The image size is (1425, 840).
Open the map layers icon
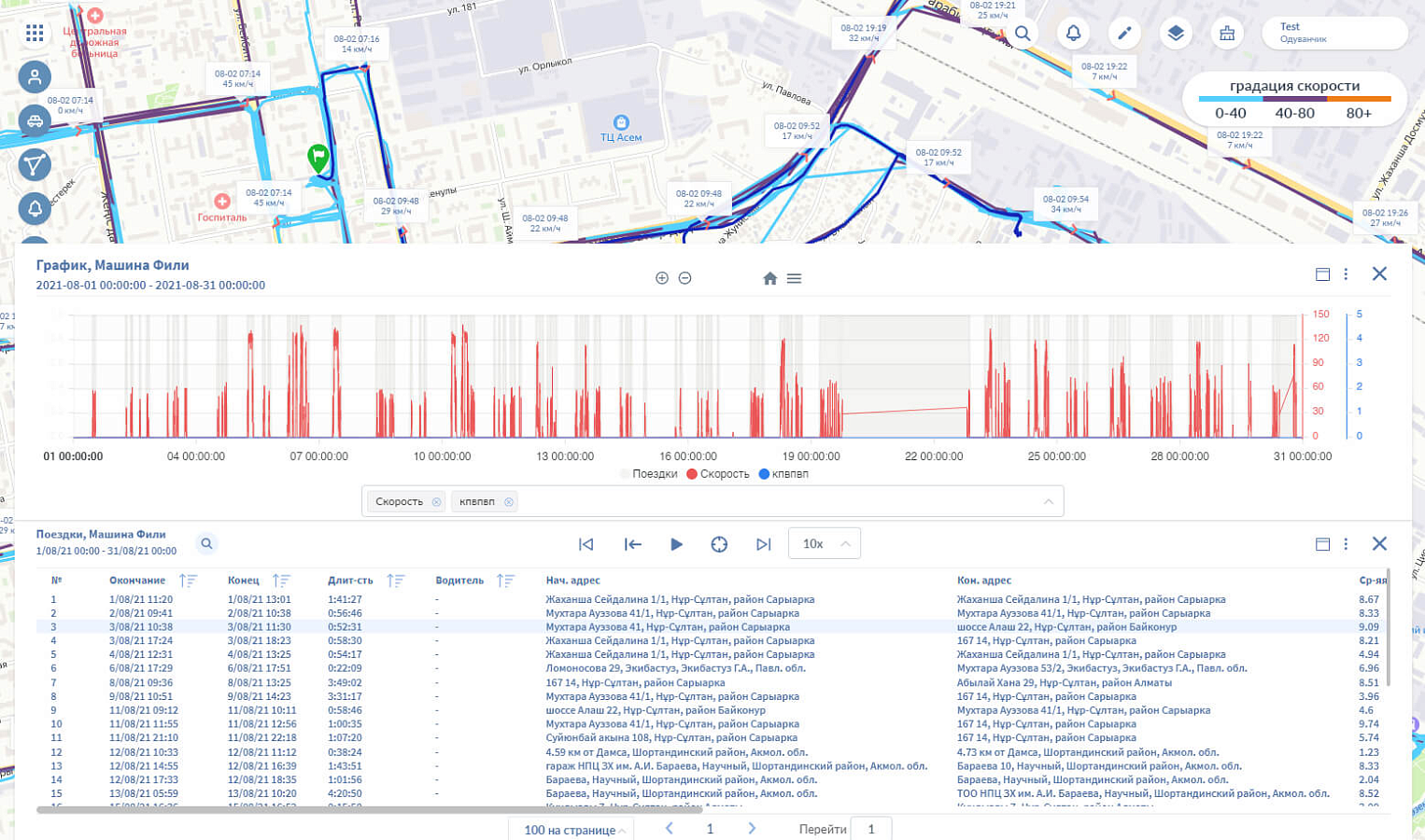tap(1176, 34)
